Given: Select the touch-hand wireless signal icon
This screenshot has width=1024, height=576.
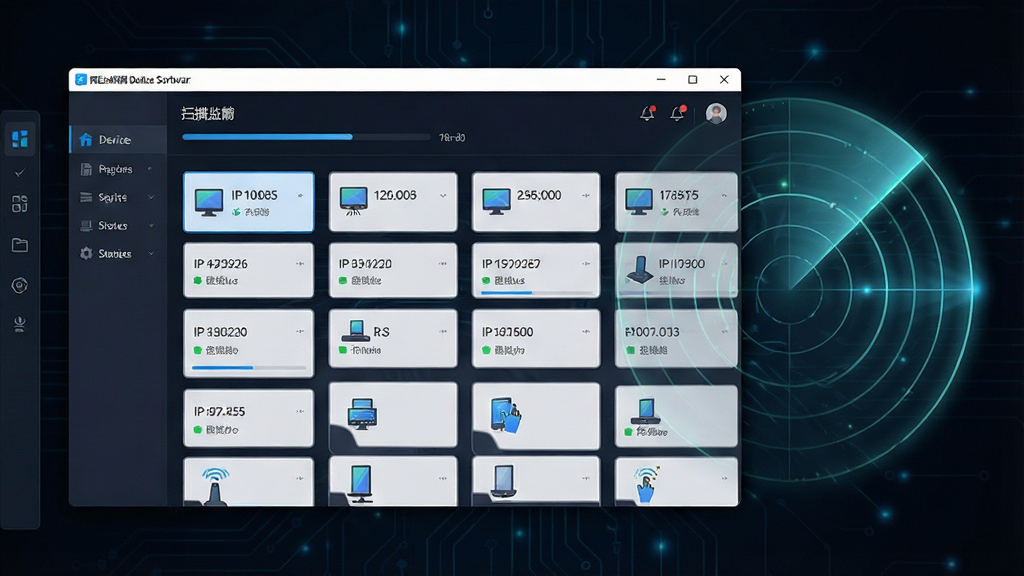Looking at the screenshot, I should pyautogui.click(x=647, y=485).
